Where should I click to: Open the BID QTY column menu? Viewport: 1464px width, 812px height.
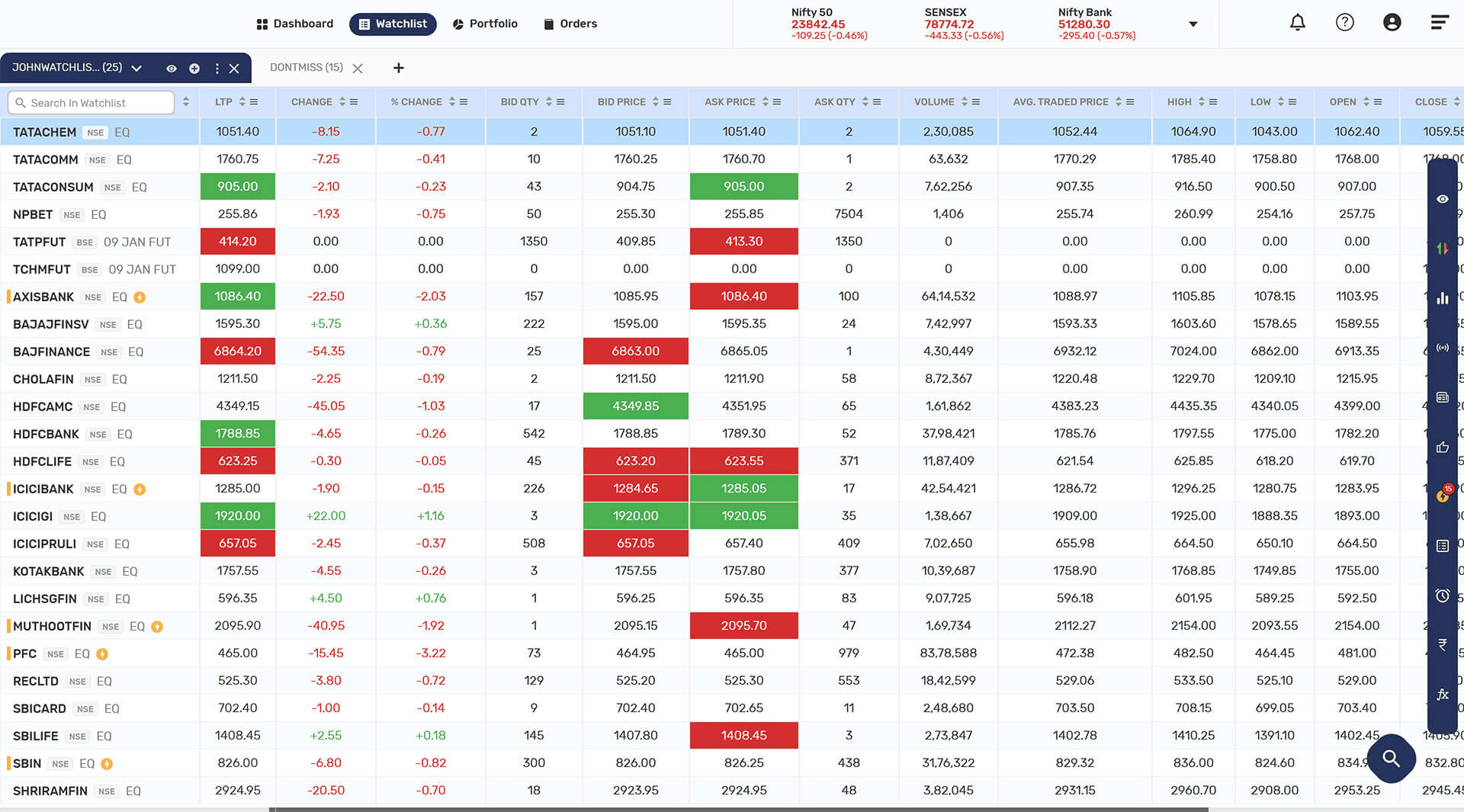tap(560, 102)
